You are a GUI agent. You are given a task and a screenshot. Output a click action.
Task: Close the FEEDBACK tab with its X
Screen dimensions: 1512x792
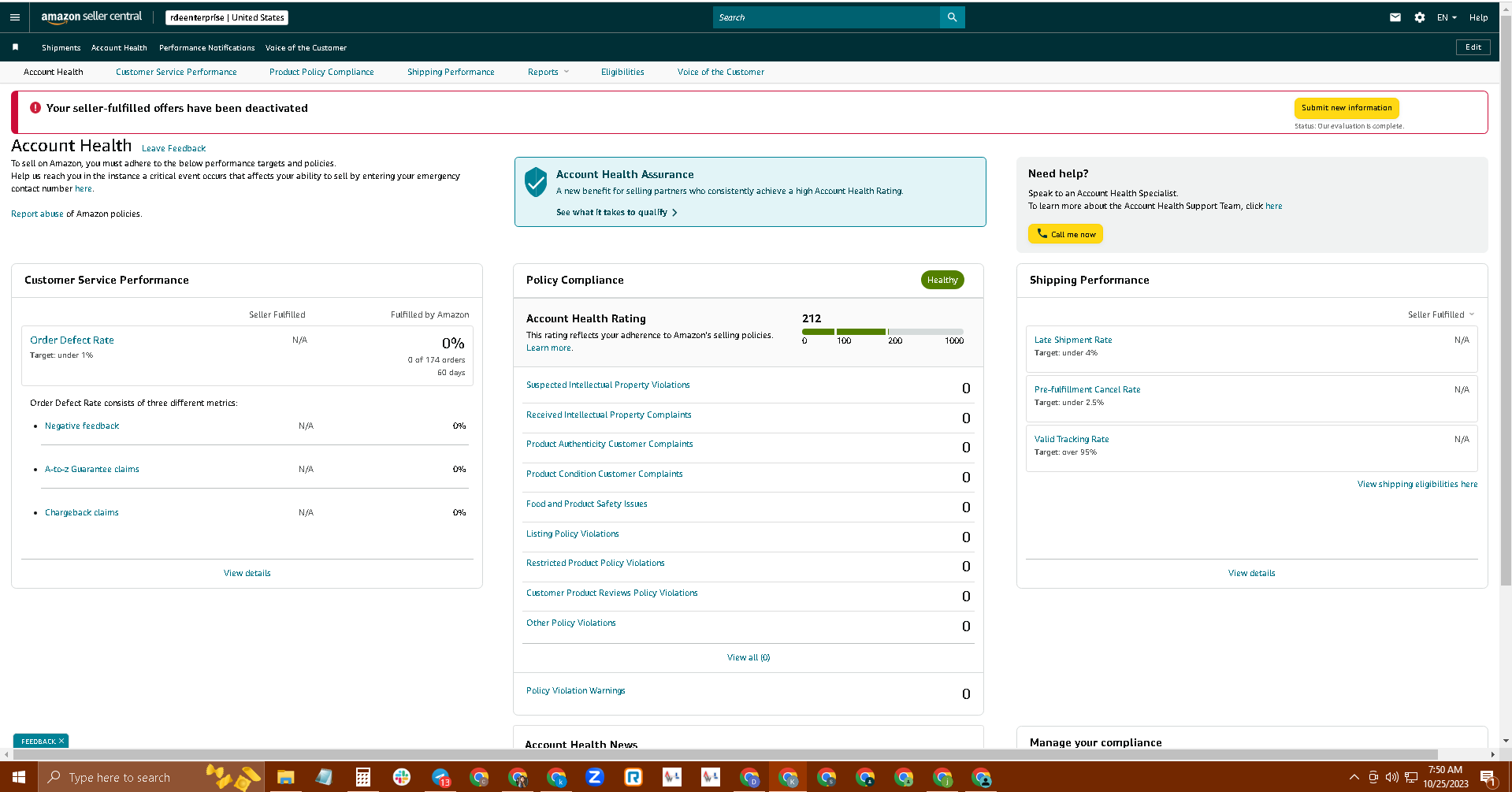click(61, 741)
